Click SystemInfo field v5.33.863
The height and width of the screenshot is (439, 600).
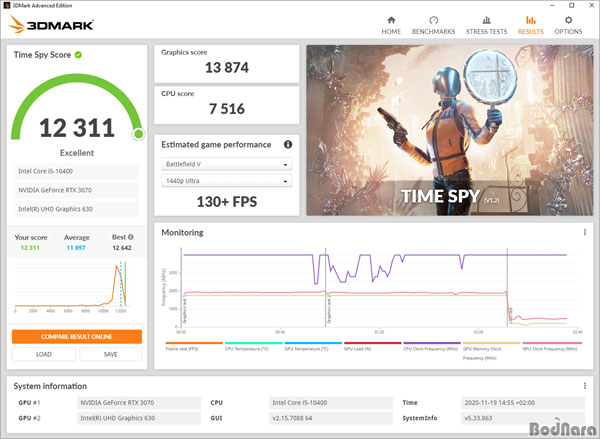[x=523, y=418]
